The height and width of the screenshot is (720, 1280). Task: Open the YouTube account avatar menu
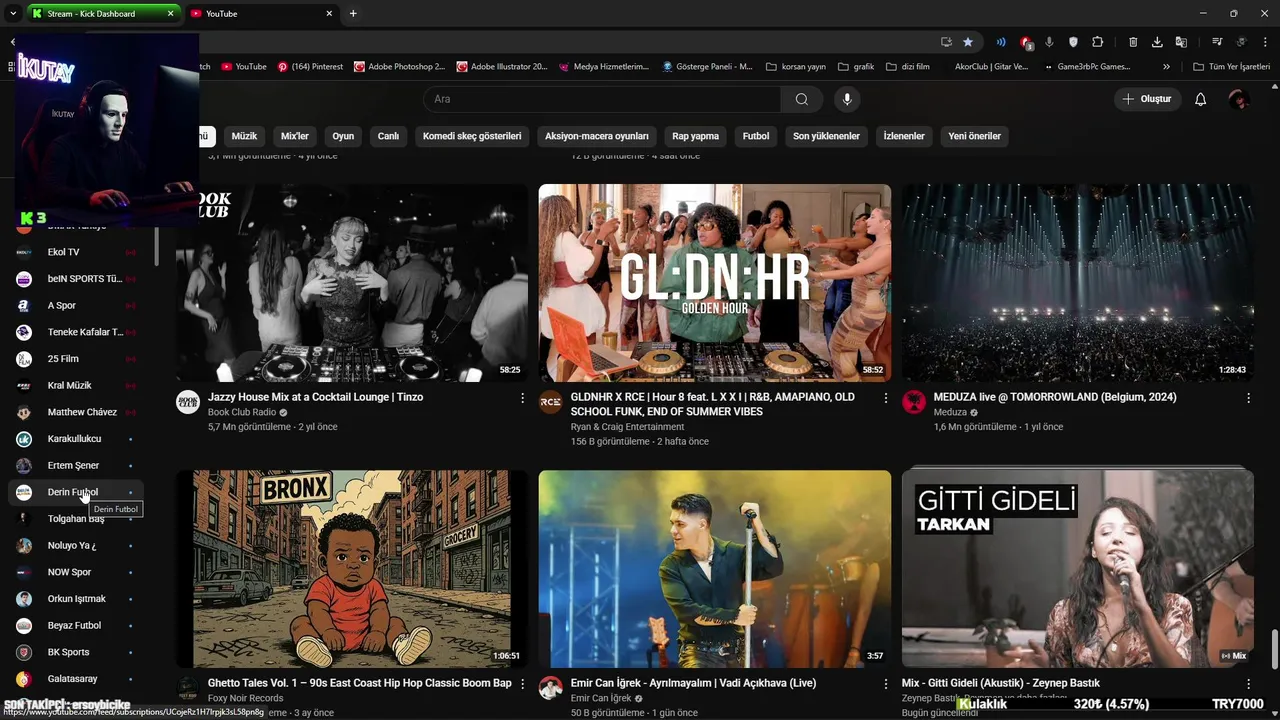pos(1239,99)
